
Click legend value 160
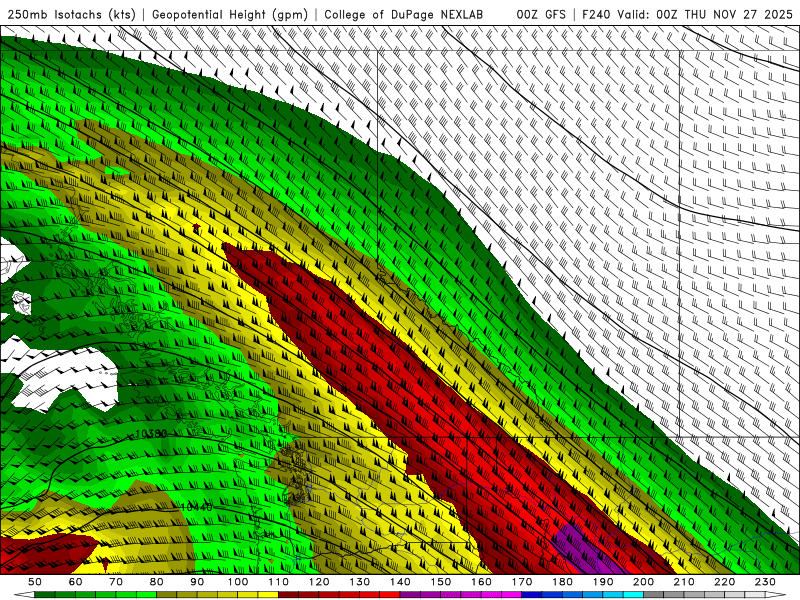[481, 582]
